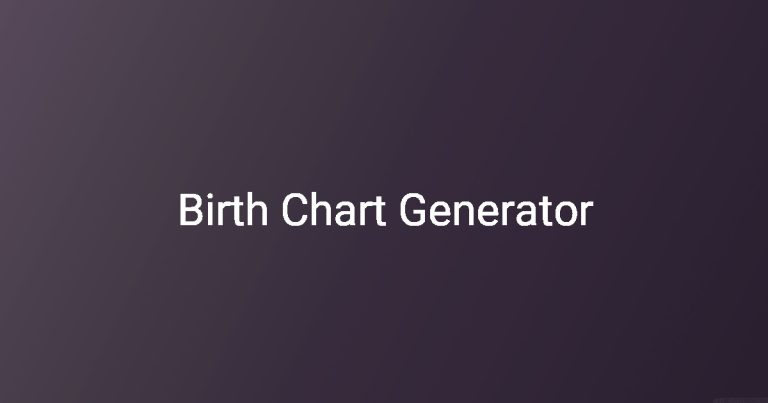Click the space between Chart and Generator
This screenshot has width=768, height=403.
393,210
